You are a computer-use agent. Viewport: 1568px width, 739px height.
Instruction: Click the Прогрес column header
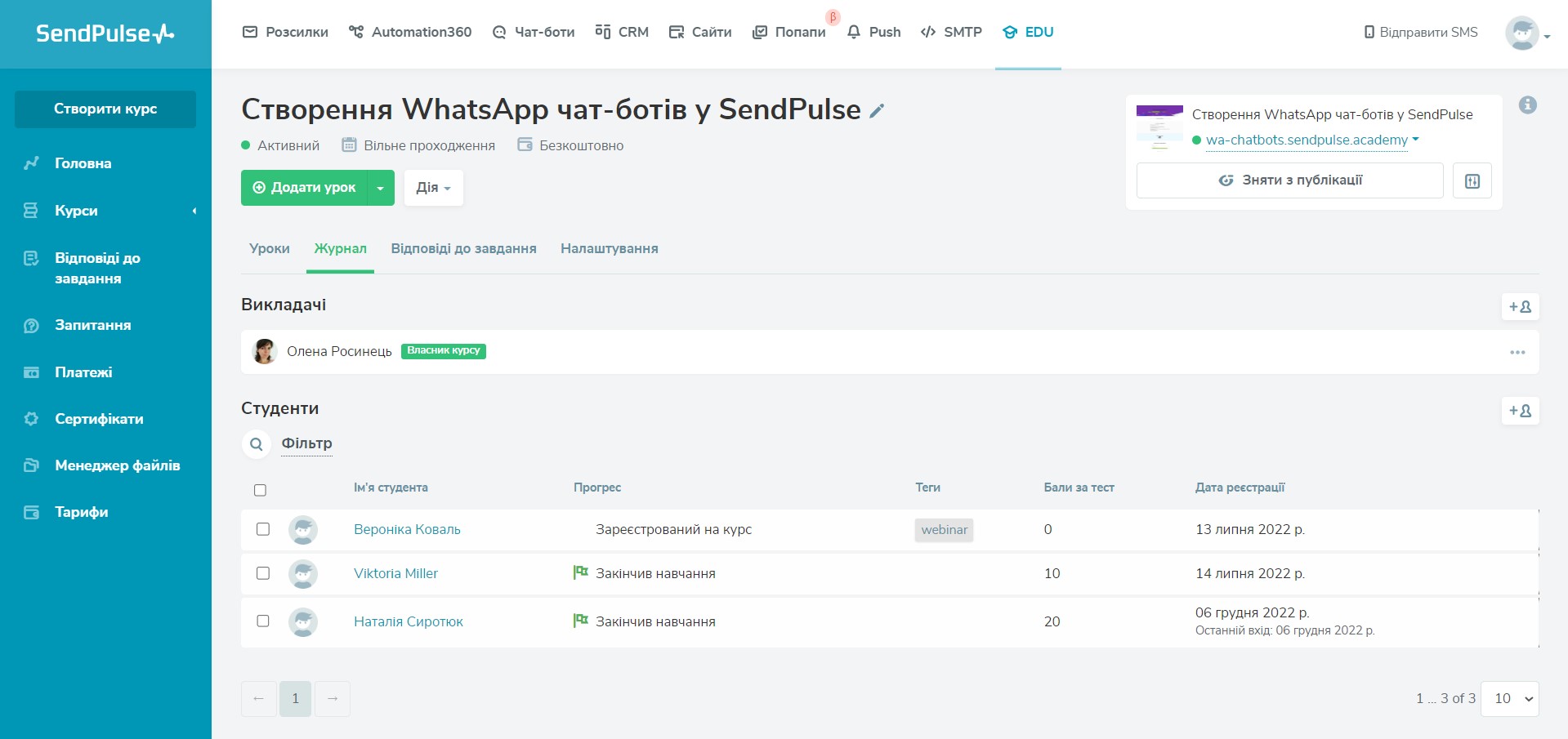click(596, 487)
